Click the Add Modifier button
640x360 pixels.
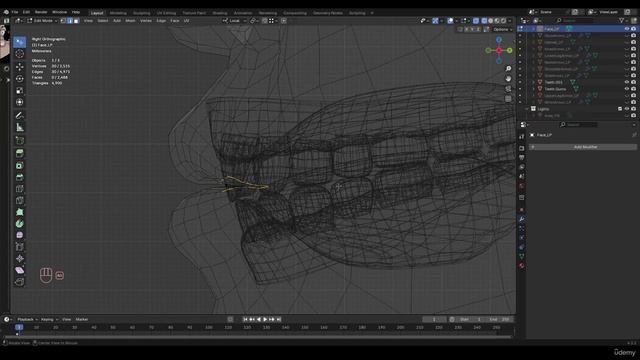(x=583, y=147)
